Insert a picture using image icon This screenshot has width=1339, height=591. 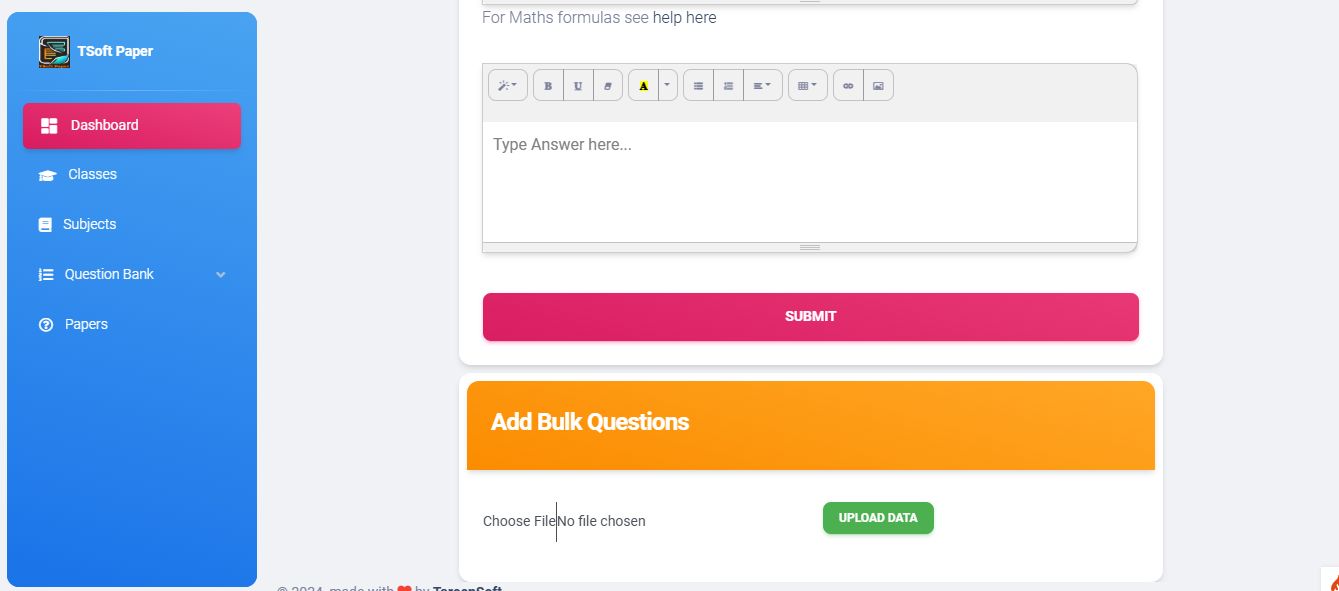(878, 86)
